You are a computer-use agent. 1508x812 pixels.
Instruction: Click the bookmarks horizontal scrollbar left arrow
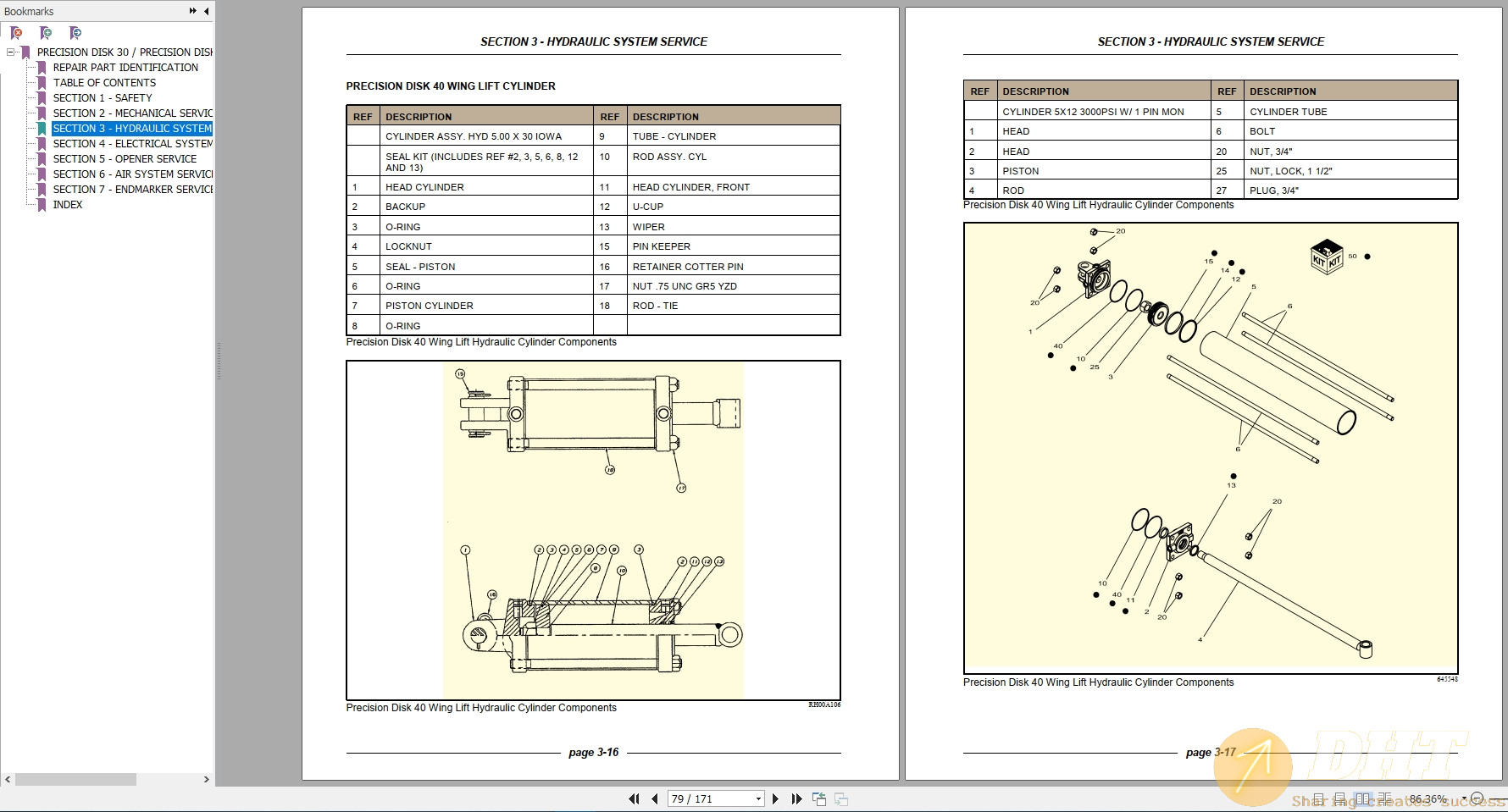pyautogui.click(x=8, y=779)
